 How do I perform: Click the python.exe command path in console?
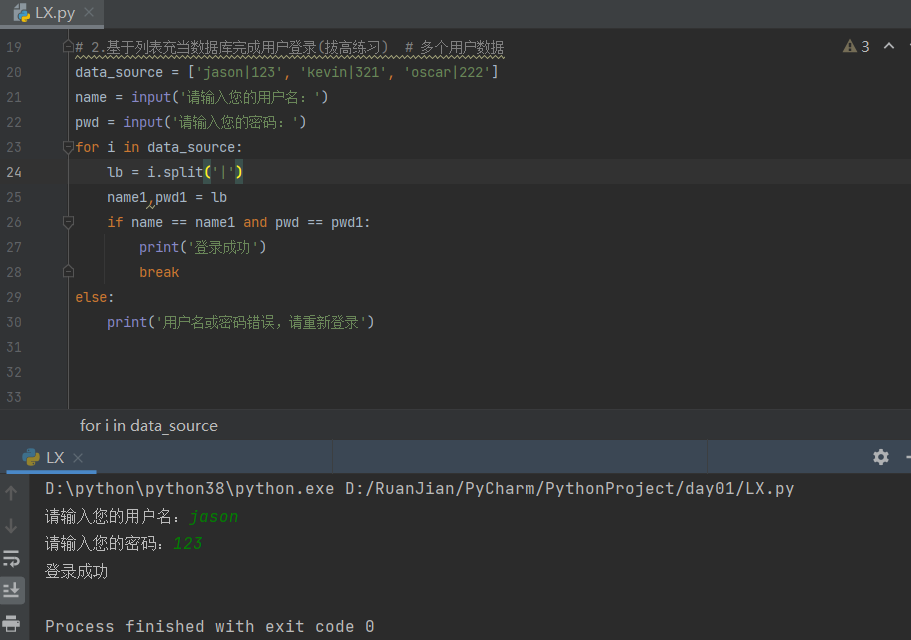coord(190,488)
